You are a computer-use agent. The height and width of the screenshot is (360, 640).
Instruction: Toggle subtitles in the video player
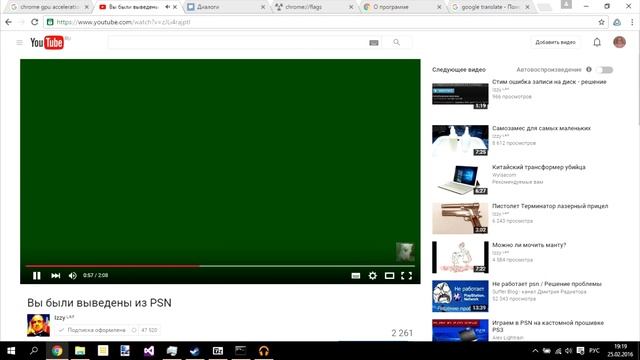pos(356,276)
